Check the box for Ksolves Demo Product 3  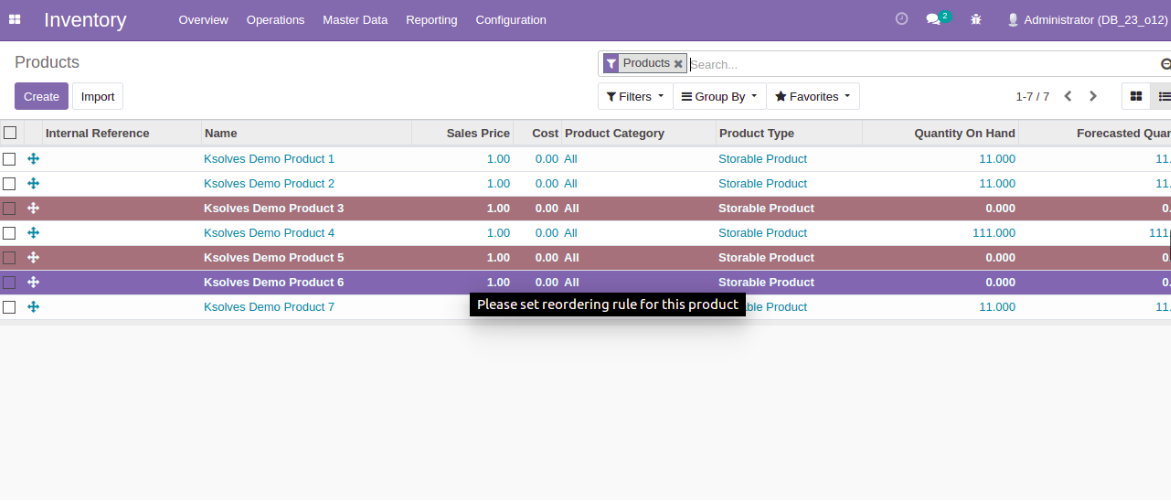tap(9, 208)
